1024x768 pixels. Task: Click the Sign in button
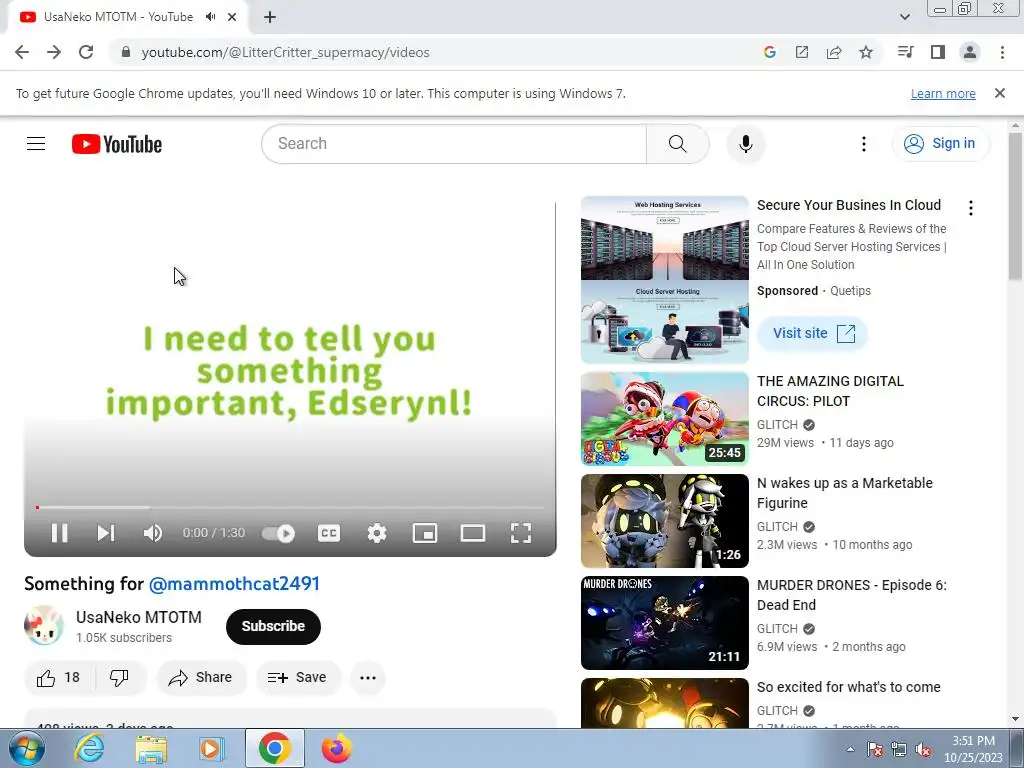click(940, 144)
